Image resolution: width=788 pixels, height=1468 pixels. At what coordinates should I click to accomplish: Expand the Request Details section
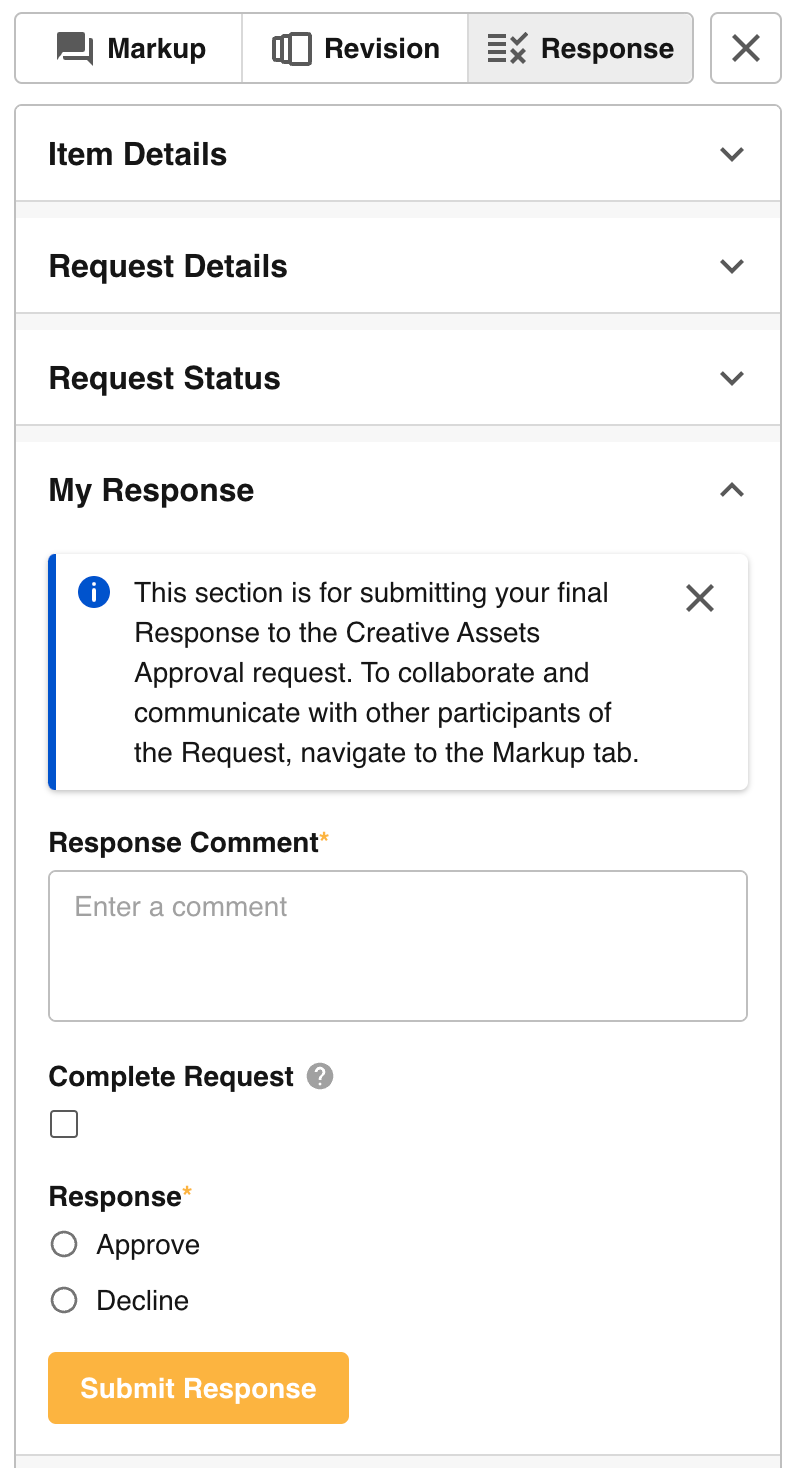coord(732,266)
